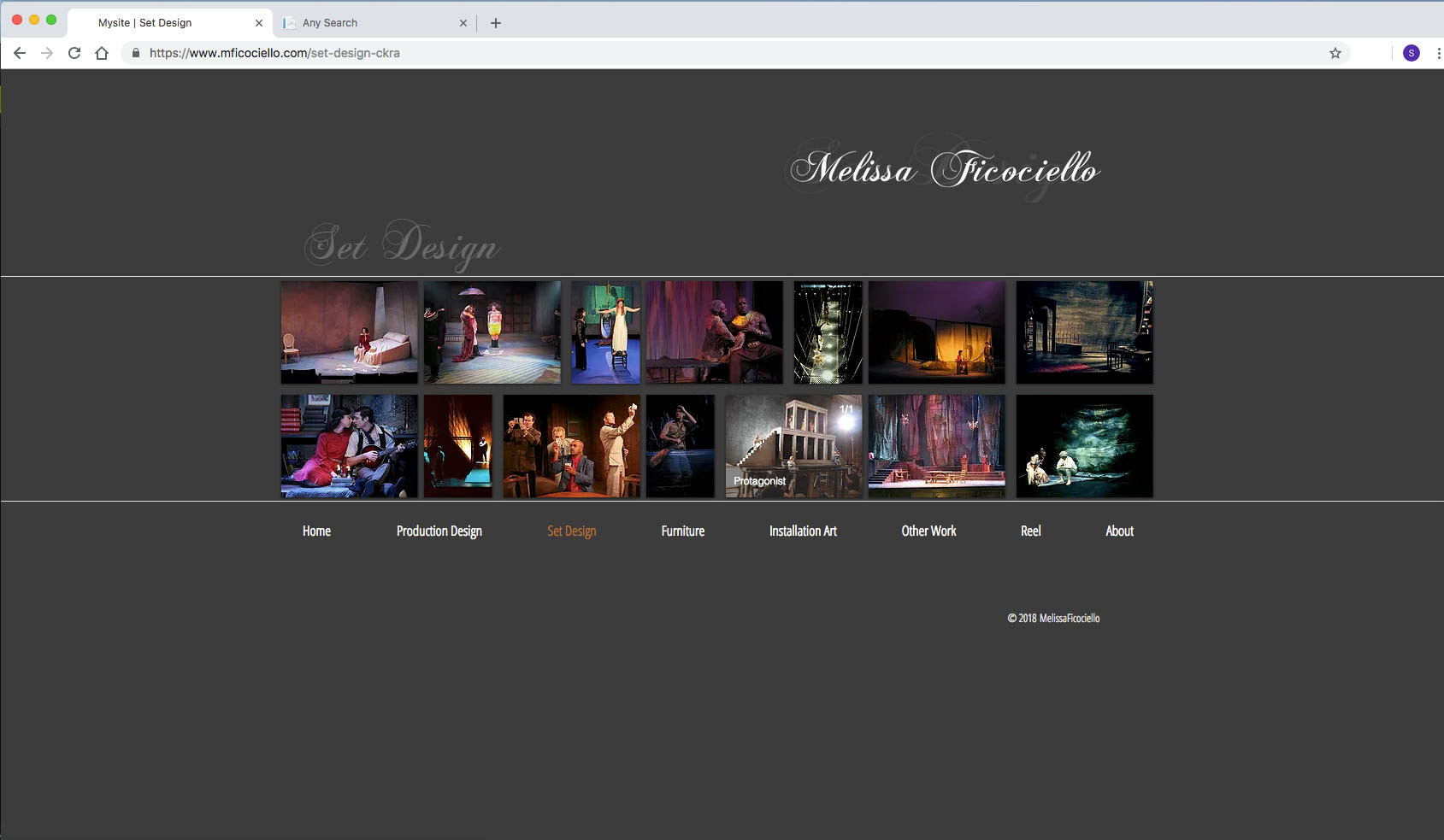The width and height of the screenshot is (1444, 840).
Task: Close the Mysite Set Design tab
Action: [259, 23]
